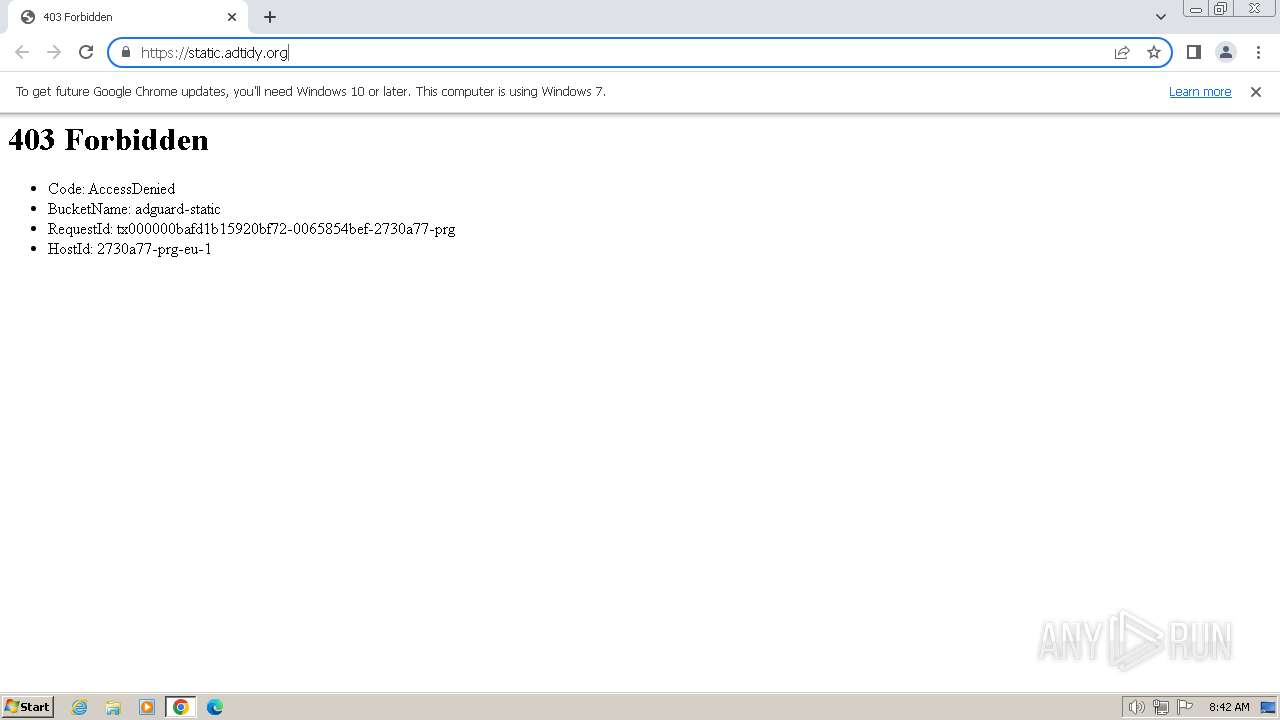Select 'BucketName: adguard-static' line
Image resolution: width=1280 pixels, height=720 pixels.
134,209
